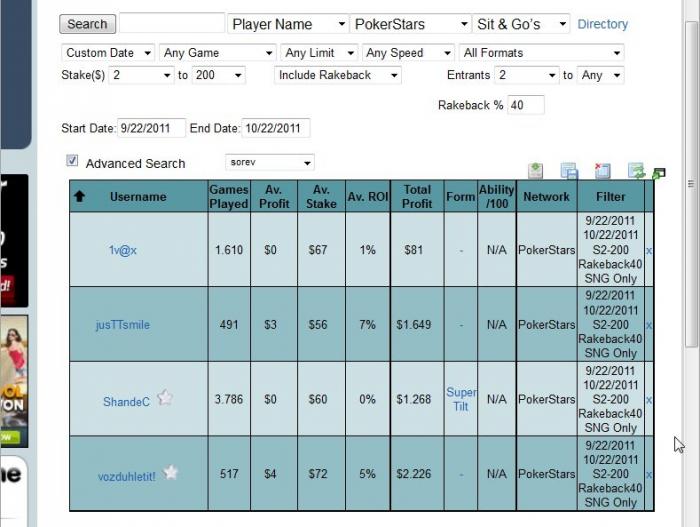Open the Directory link

coord(603,24)
